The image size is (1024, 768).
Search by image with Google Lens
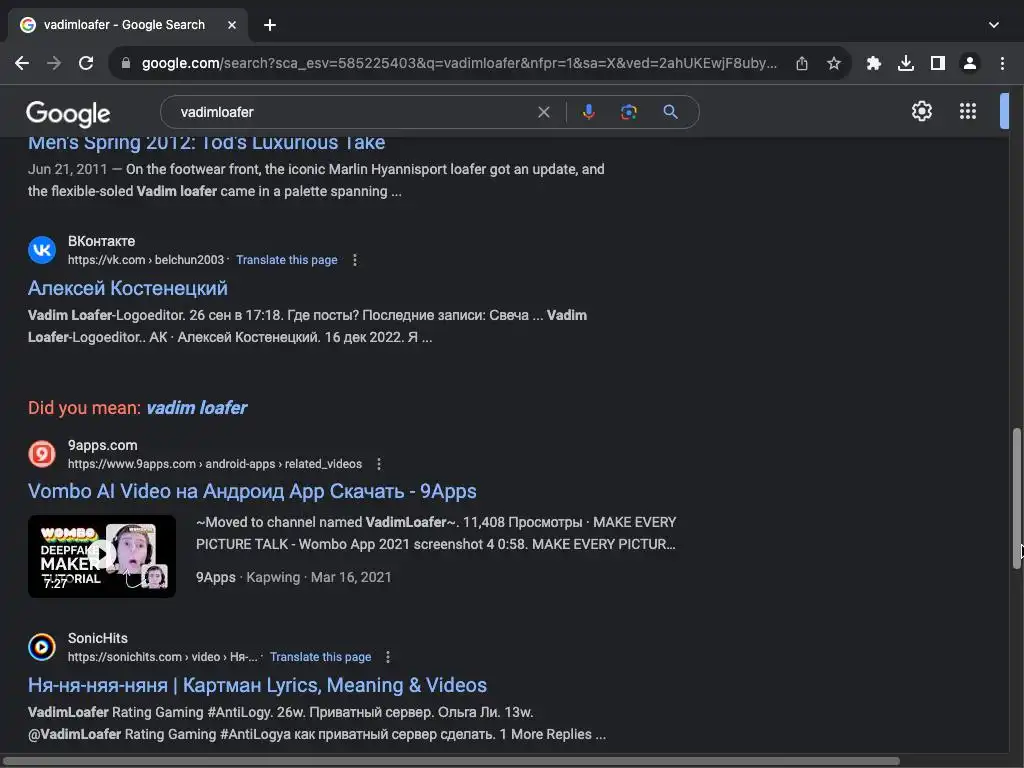point(628,112)
